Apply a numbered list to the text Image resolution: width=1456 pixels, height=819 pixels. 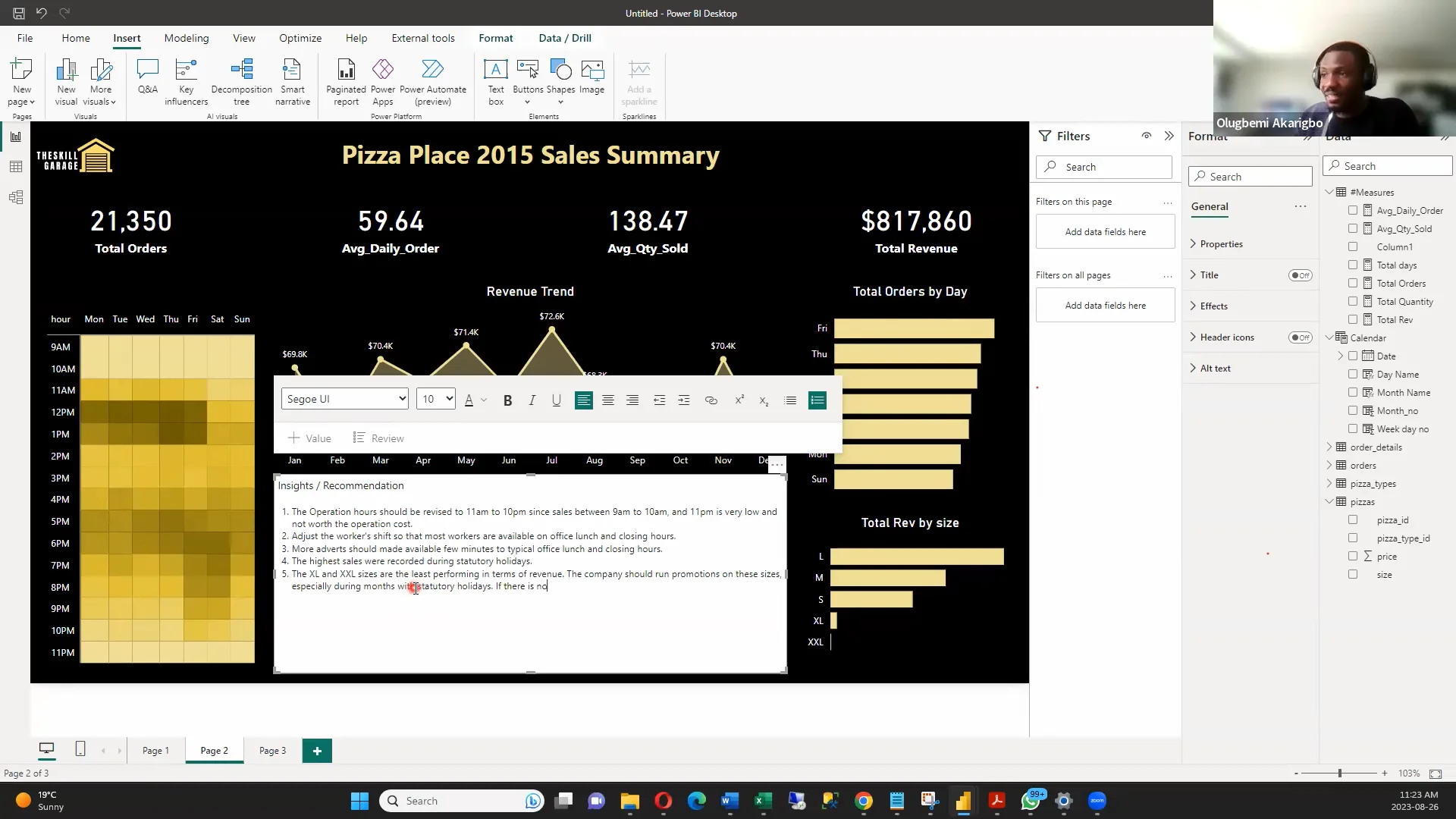(817, 400)
